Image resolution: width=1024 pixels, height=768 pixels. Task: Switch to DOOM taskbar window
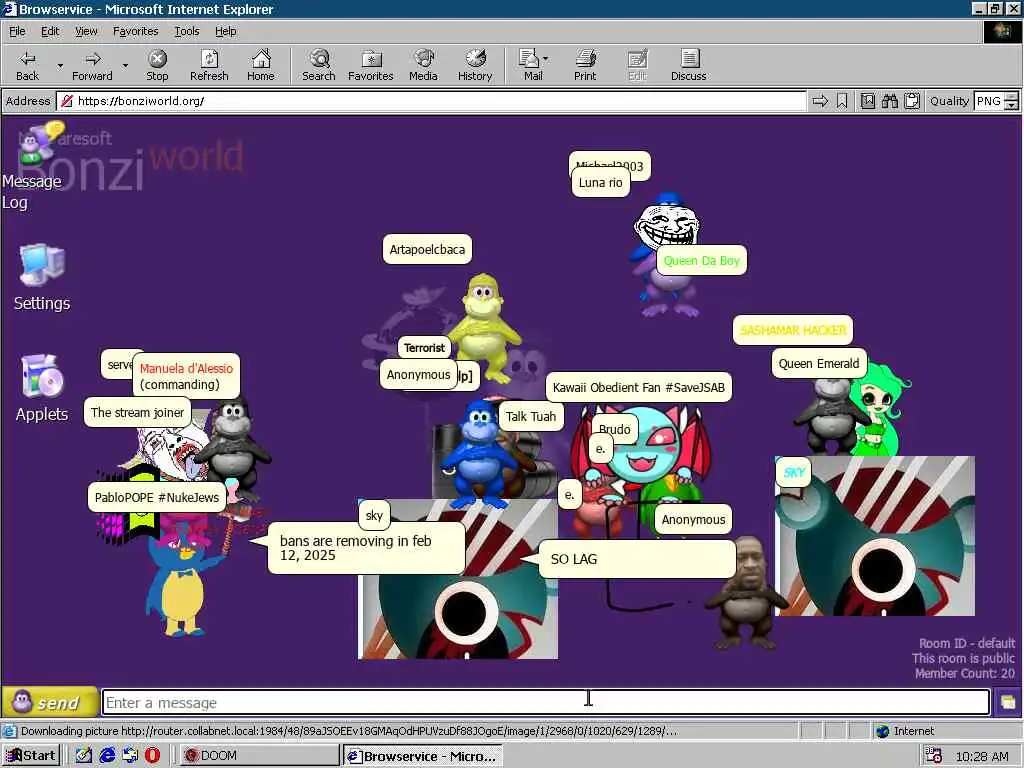click(x=259, y=756)
